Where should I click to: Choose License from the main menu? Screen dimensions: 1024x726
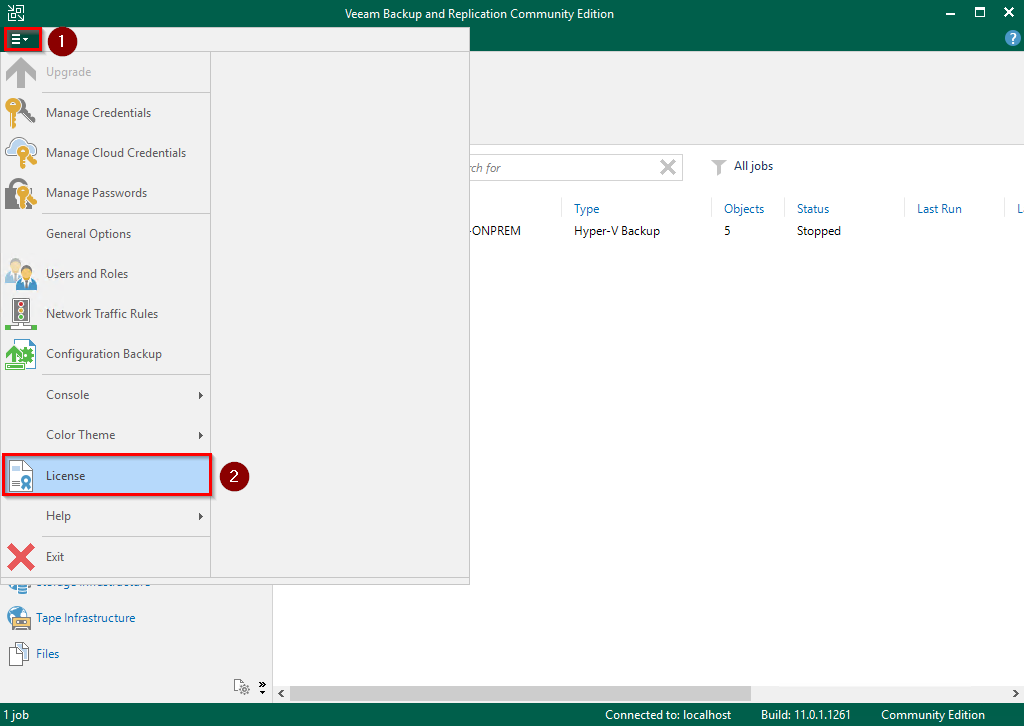pyautogui.click(x=106, y=475)
